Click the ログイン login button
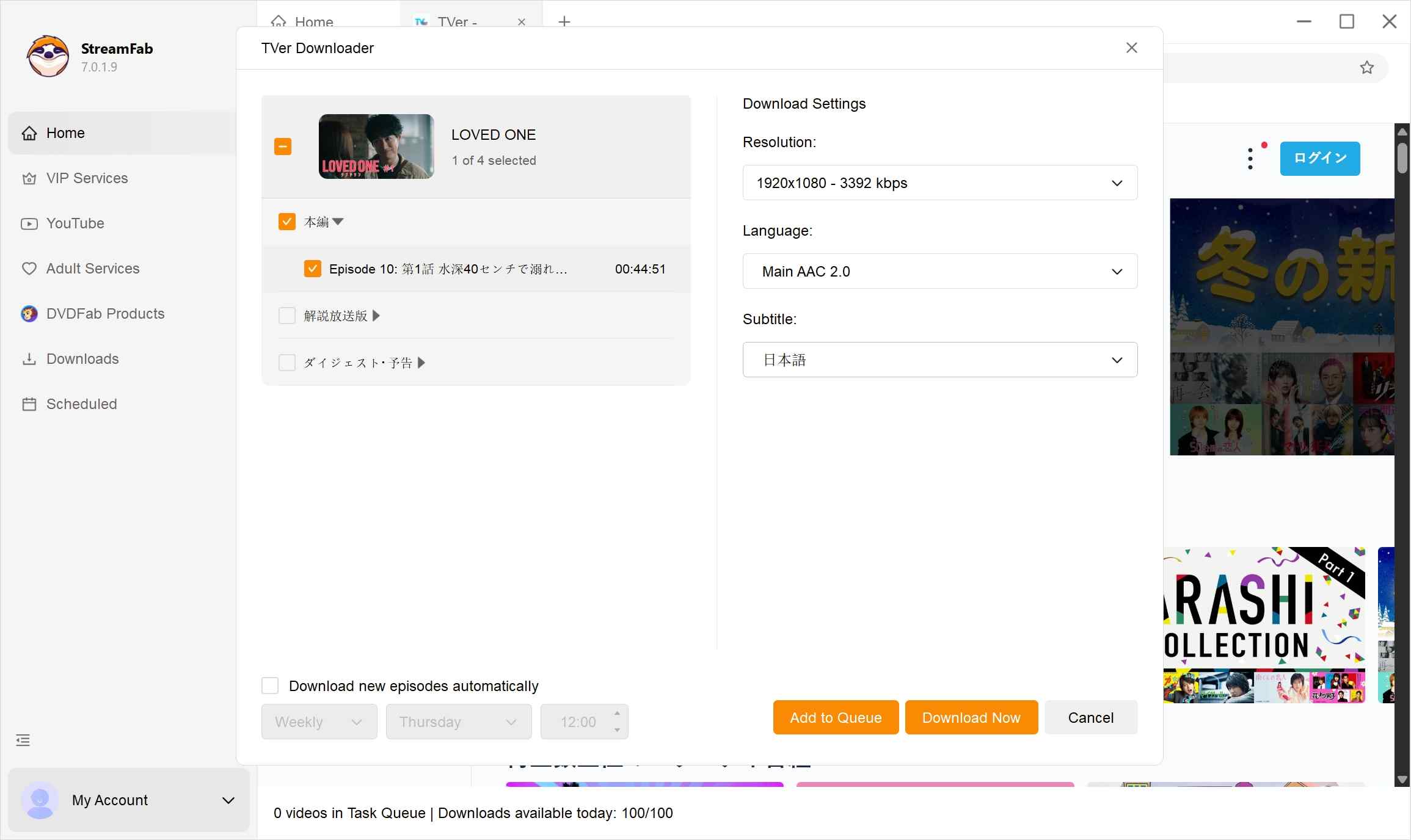 tap(1320, 159)
